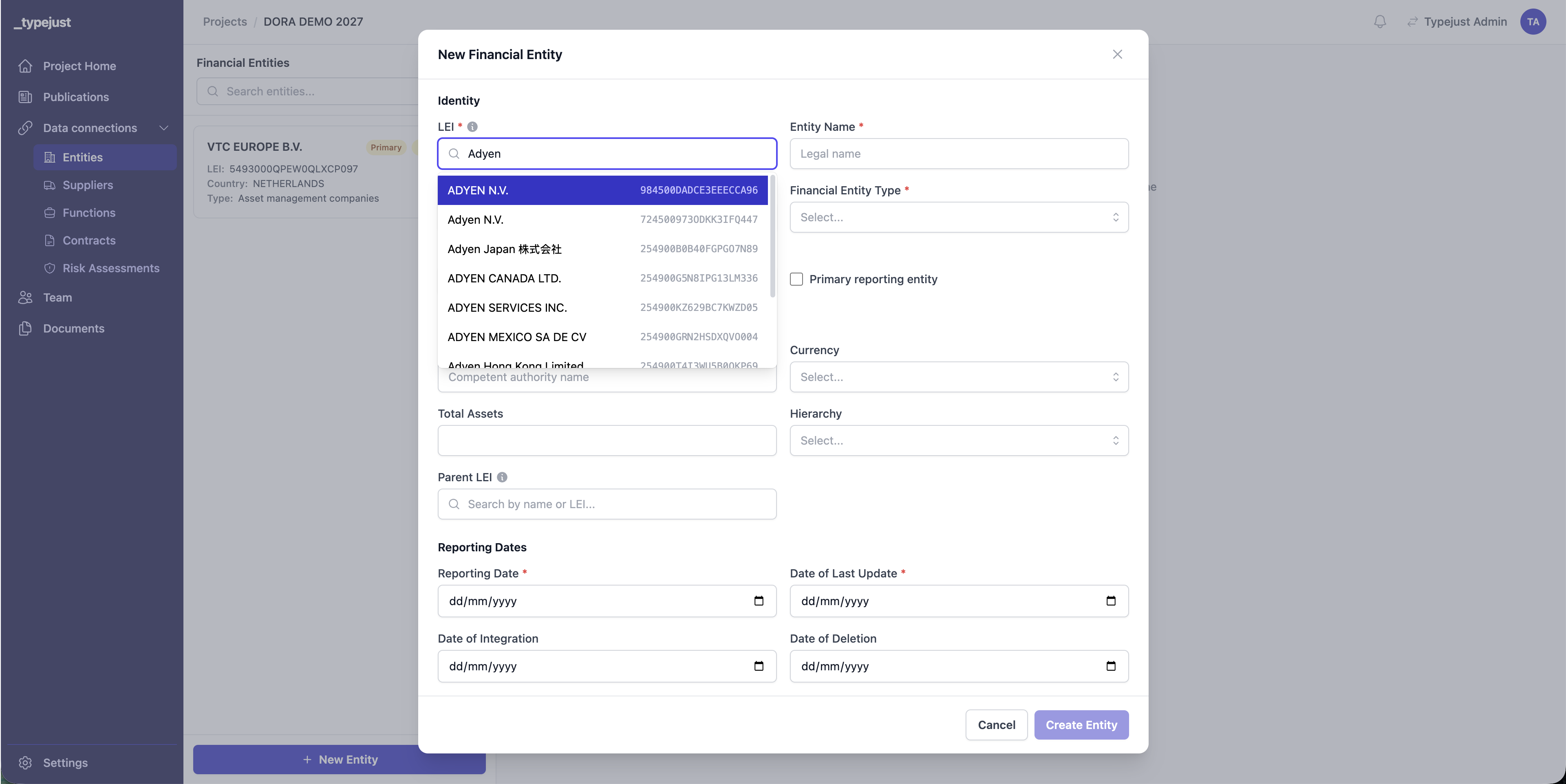Viewport: 1566px width, 784px height.
Task: Collapse the Data connections section
Action: [x=163, y=128]
